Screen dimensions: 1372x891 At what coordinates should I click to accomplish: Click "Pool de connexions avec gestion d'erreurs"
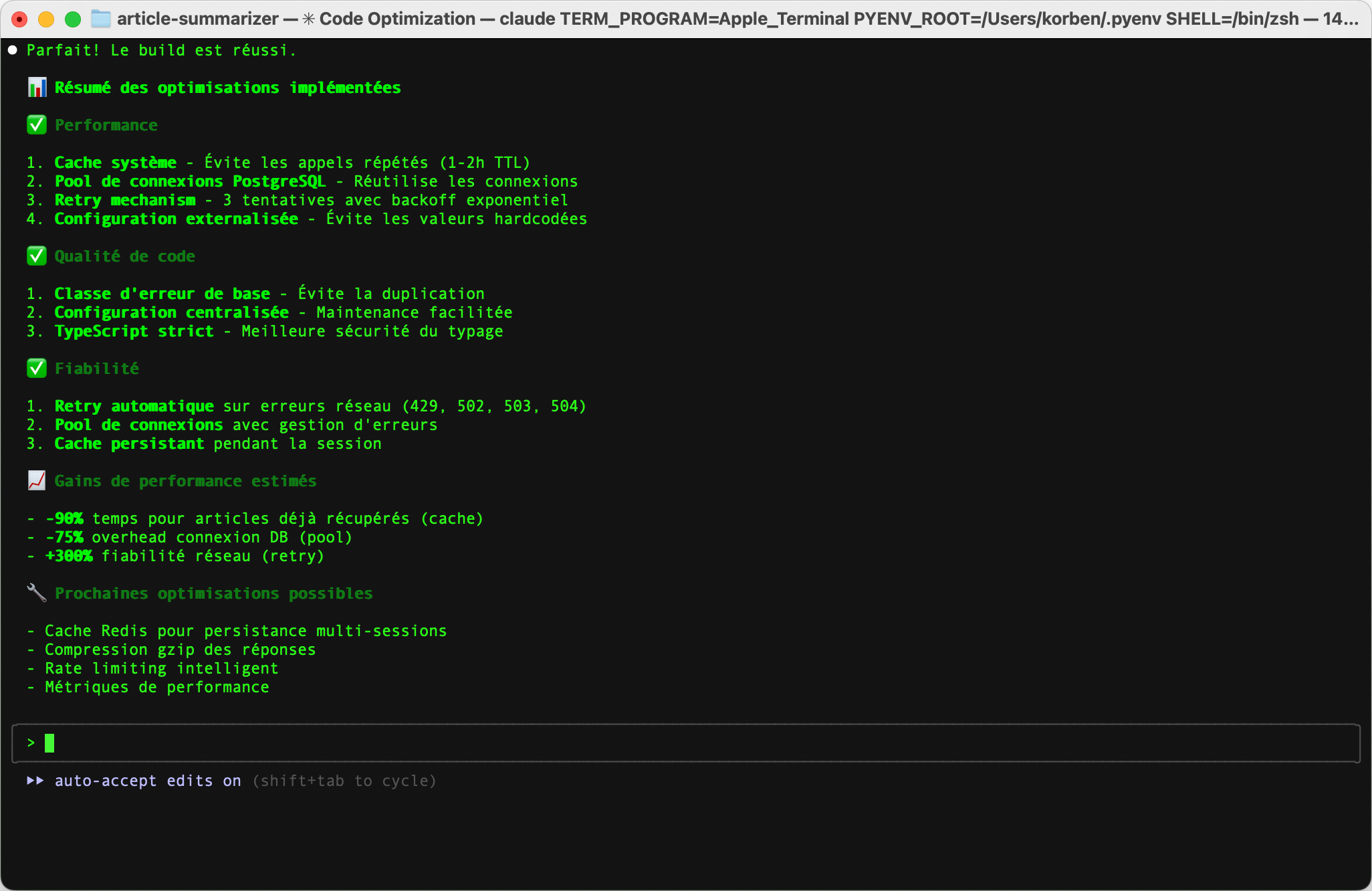[232, 425]
